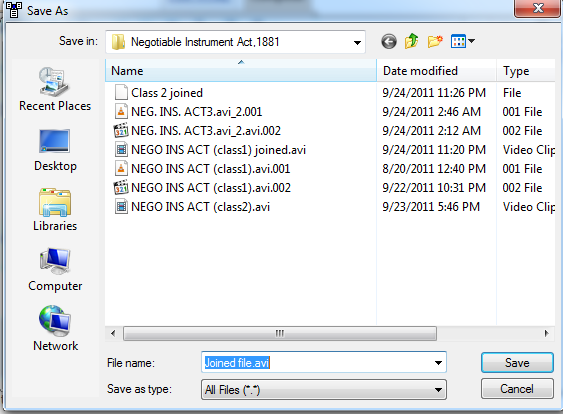Click date '9/24/2011 2:12 AM'
This screenshot has height=414, width=563.
(431, 131)
